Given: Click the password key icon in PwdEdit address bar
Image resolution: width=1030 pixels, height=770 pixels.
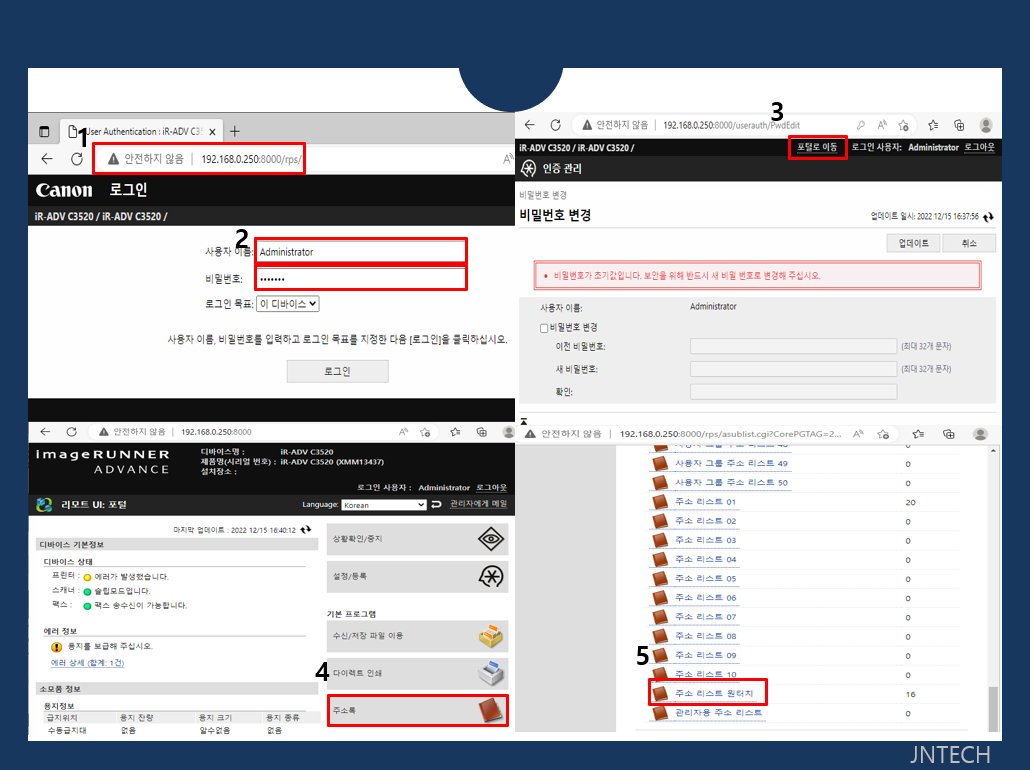Looking at the screenshot, I should tap(861, 125).
